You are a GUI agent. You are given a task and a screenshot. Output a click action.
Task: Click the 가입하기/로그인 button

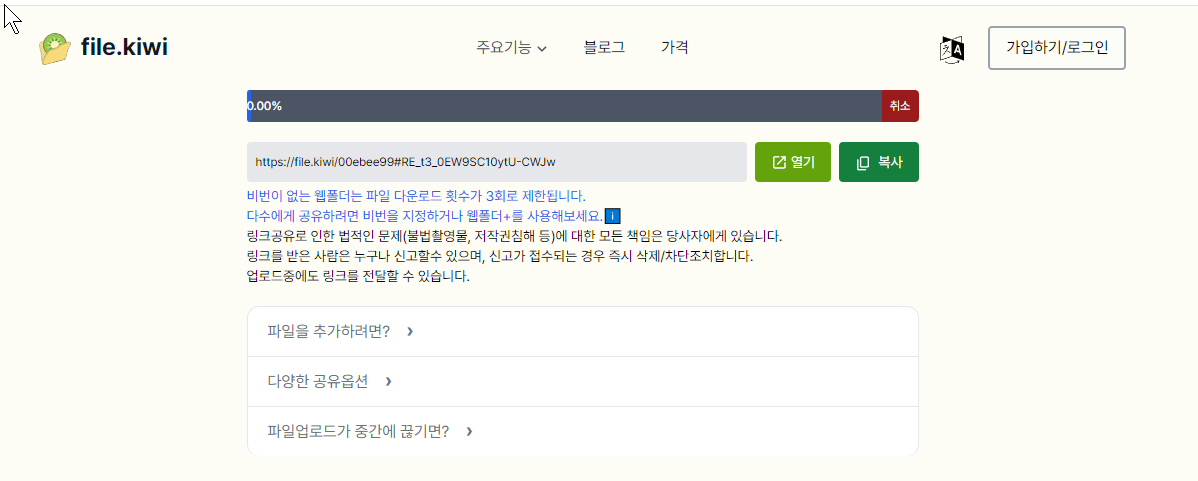1057,48
